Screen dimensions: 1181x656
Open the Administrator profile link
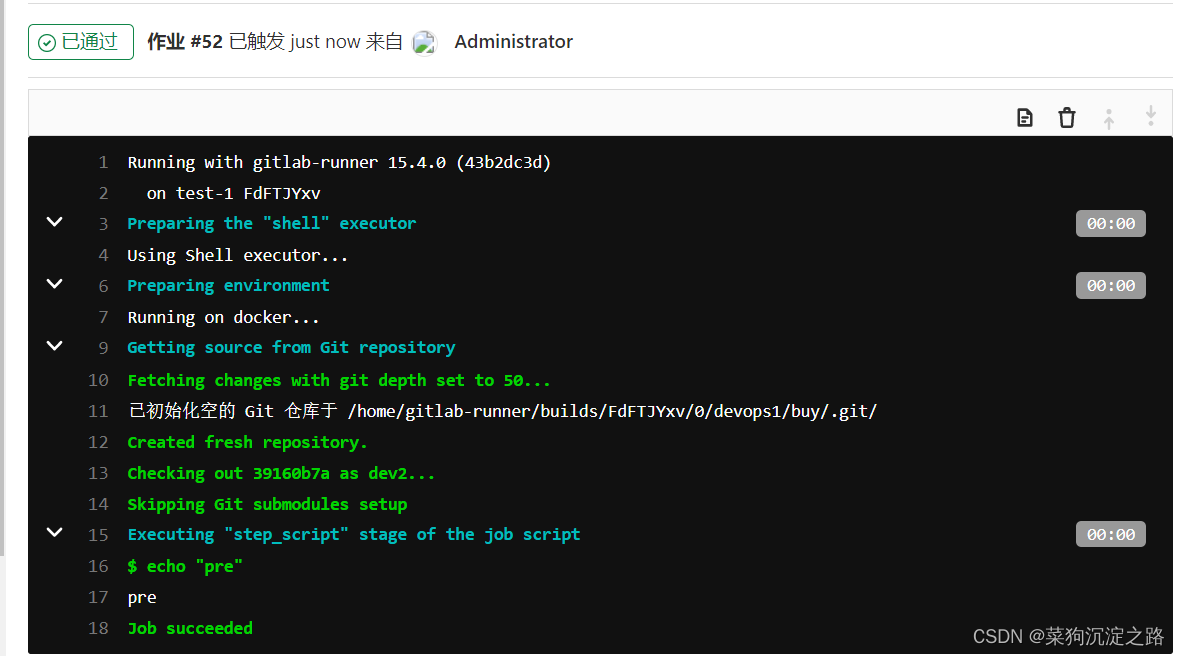[513, 42]
